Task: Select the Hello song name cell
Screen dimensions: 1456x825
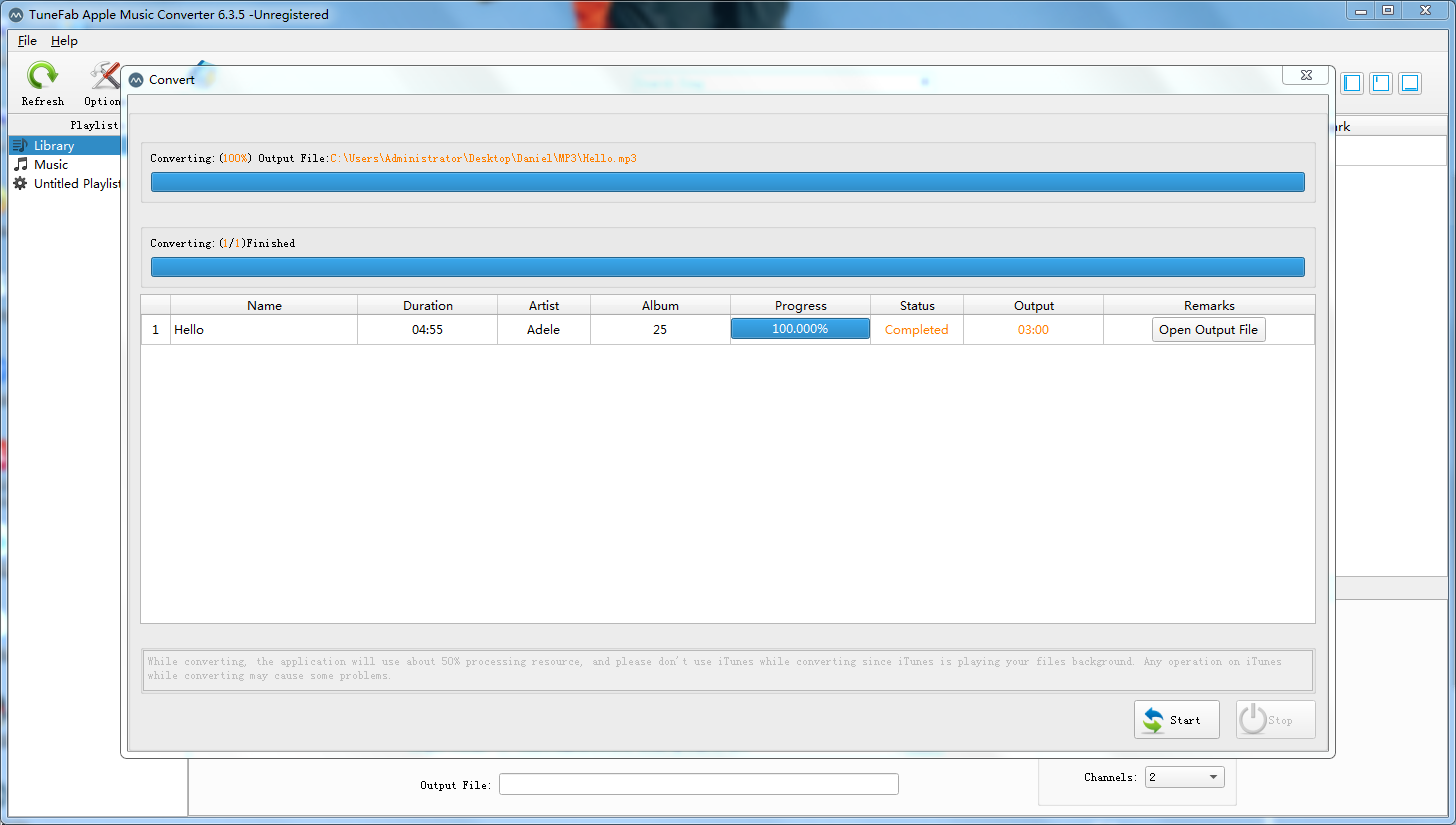Action: (264, 330)
